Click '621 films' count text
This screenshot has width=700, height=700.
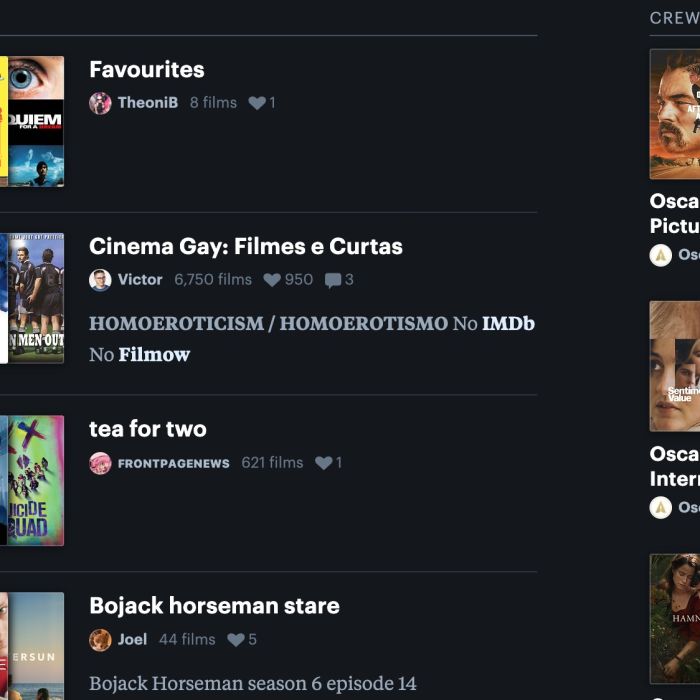tap(272, 462)
